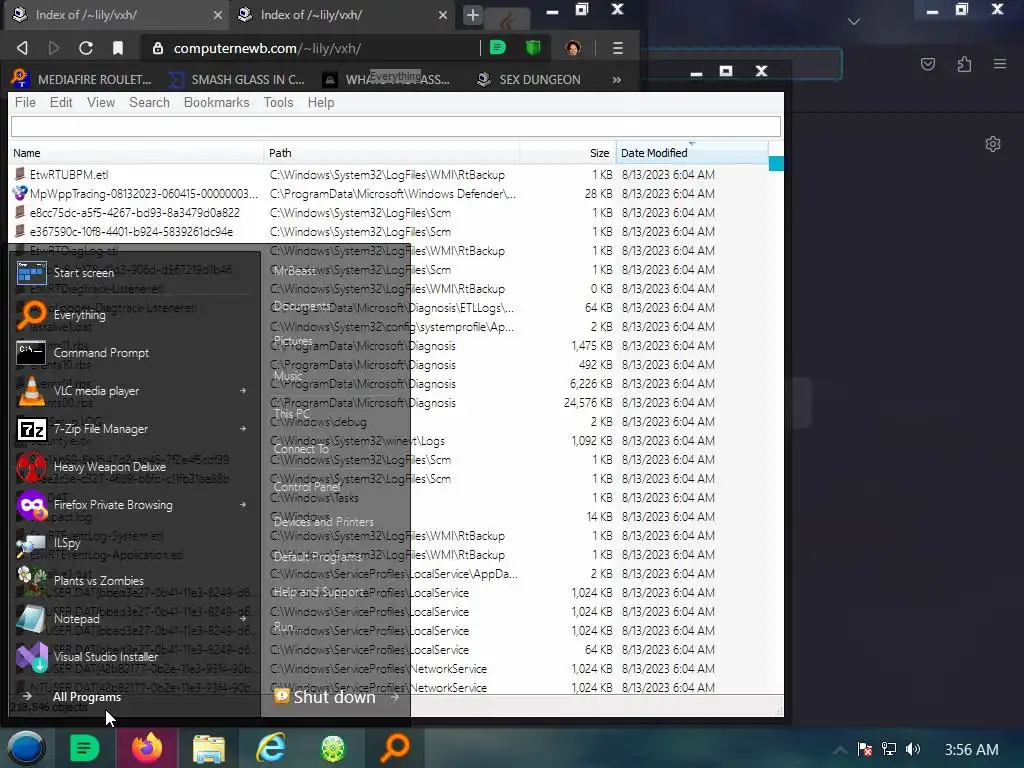1024x768 pixels.
Task: Open Firefox settings gear icon
Action: pyautogui.click(x=993, y=144)
